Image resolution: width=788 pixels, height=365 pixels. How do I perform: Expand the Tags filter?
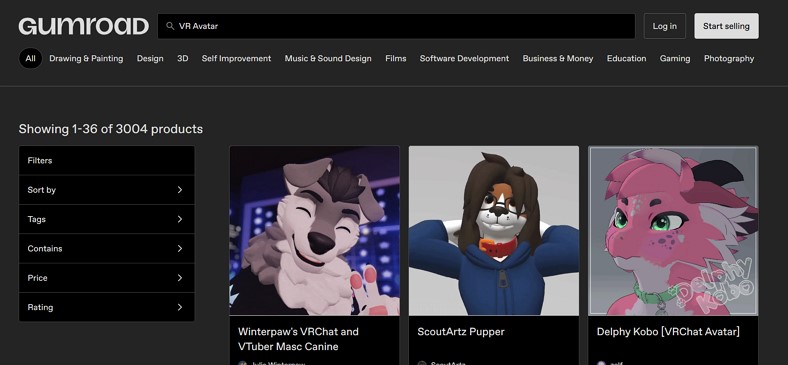pos(107,219)
